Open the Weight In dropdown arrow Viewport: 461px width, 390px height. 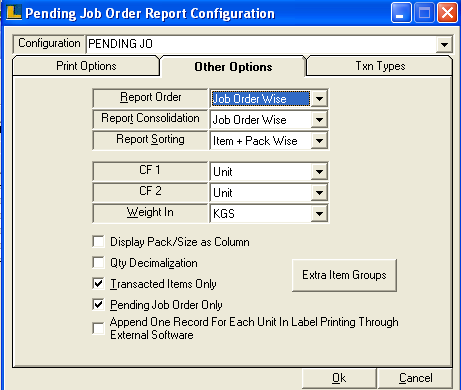(x=319, y=214)
